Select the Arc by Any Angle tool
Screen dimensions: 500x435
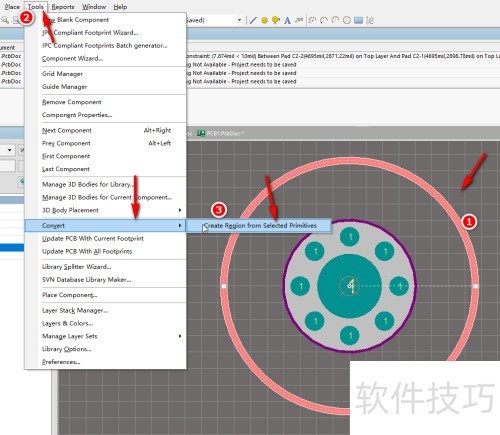point(335,20)
